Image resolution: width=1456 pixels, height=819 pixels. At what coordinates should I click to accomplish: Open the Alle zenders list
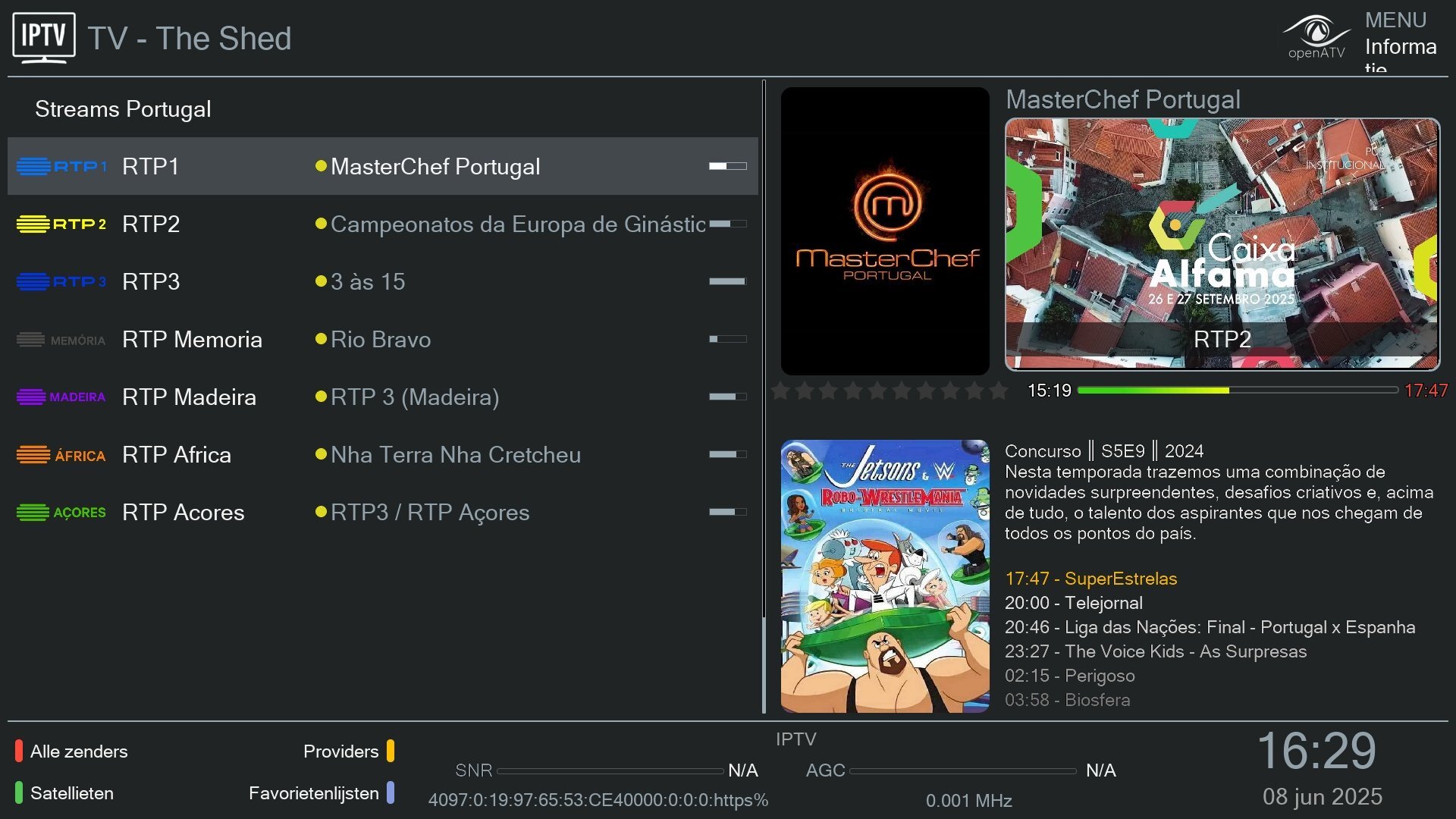pyautogui.click(x=72, y=752)
